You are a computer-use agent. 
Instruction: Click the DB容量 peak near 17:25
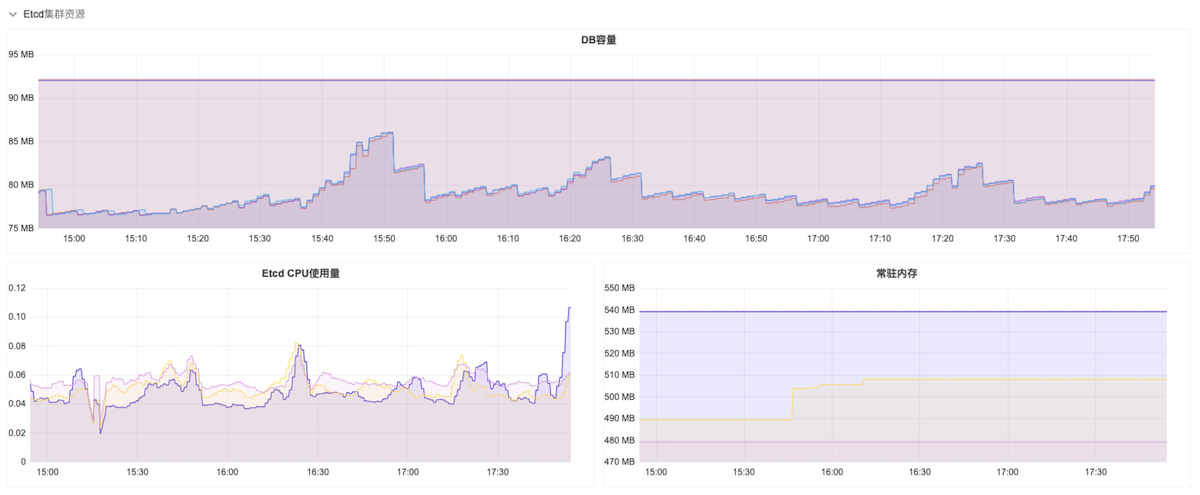pyautogui.click(x=978, y=164)
